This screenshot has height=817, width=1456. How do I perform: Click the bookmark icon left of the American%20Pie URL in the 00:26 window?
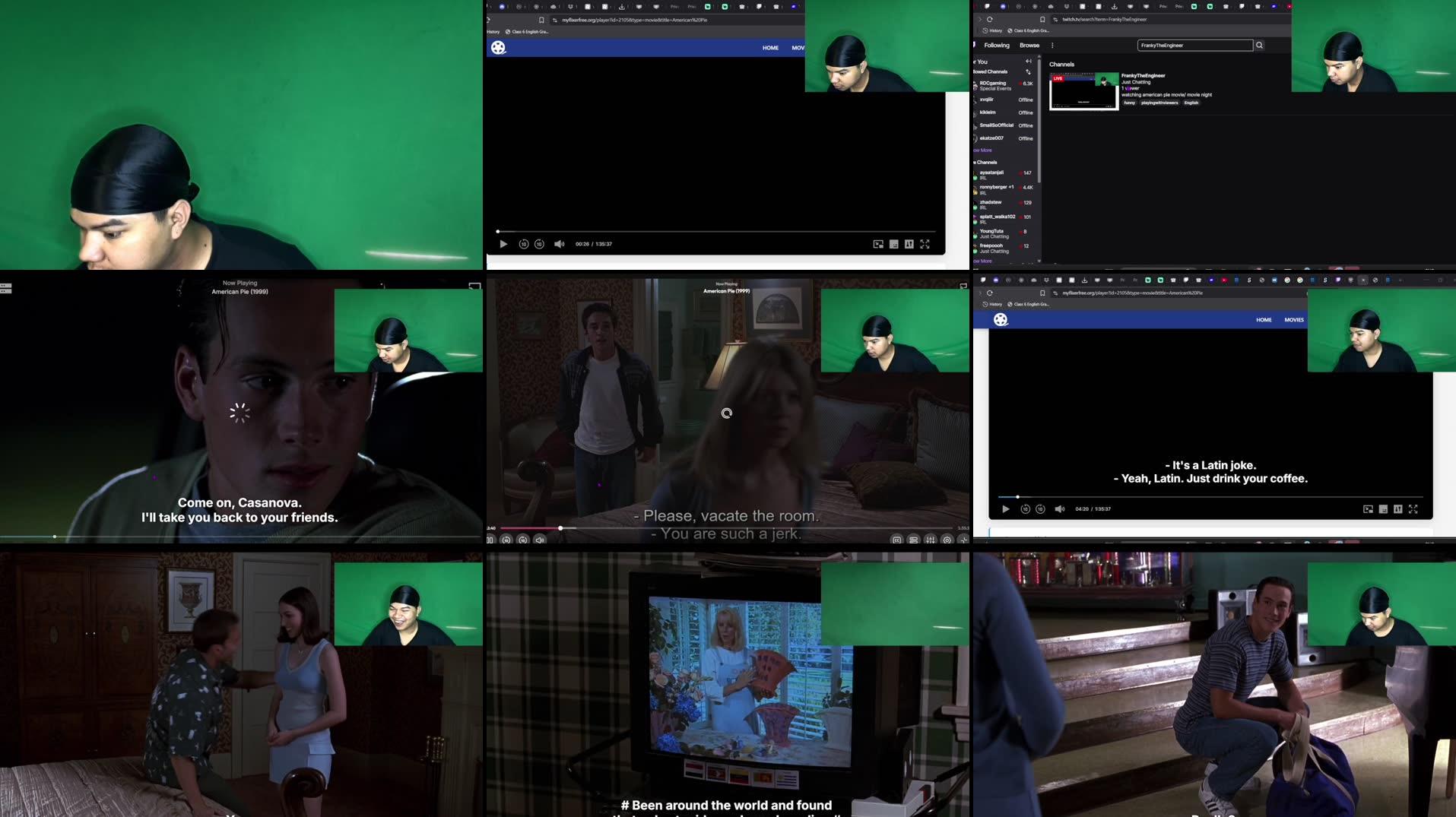point(541,21)
